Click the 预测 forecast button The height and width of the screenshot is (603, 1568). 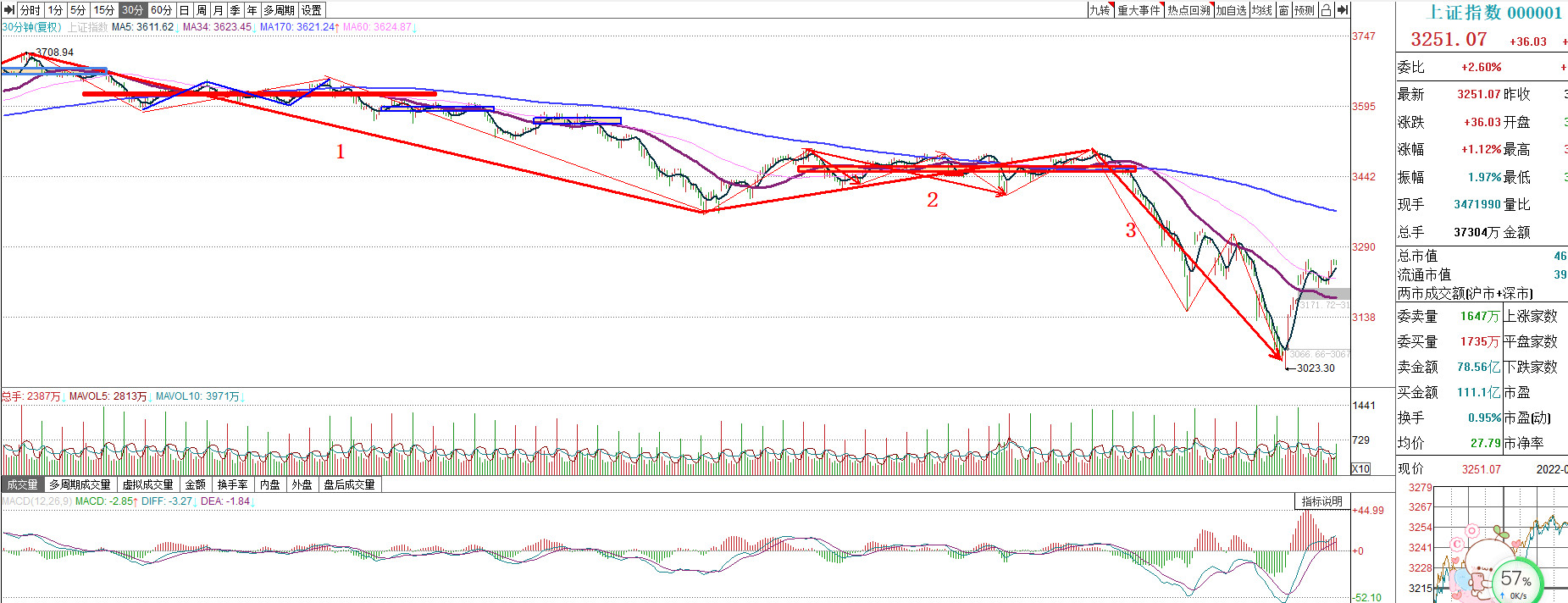1305,10
